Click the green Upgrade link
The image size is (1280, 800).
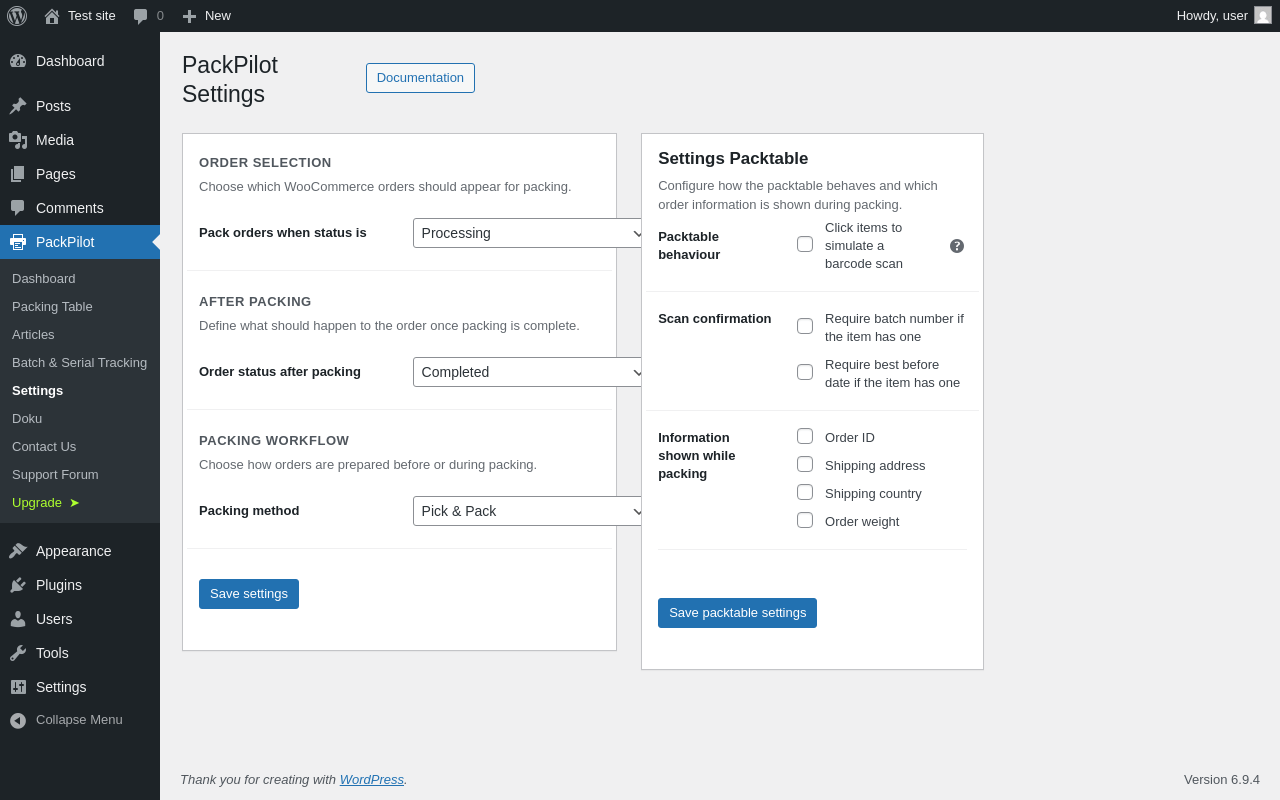pyautogui.click(x=37, y=502)
